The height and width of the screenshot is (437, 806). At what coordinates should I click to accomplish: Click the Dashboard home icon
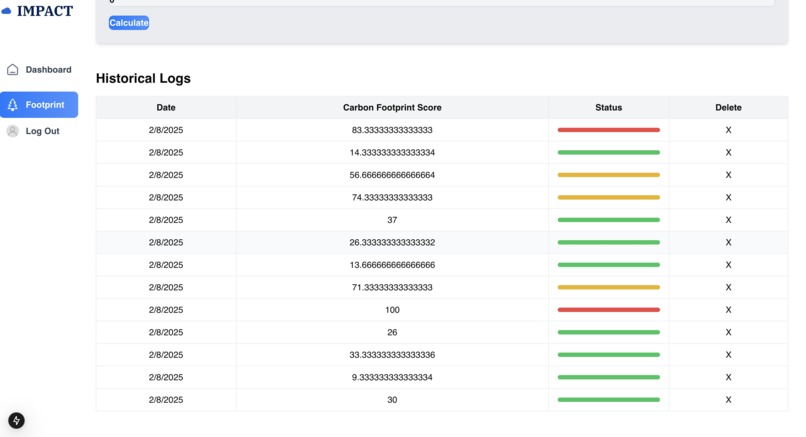(x=12, y=70)
